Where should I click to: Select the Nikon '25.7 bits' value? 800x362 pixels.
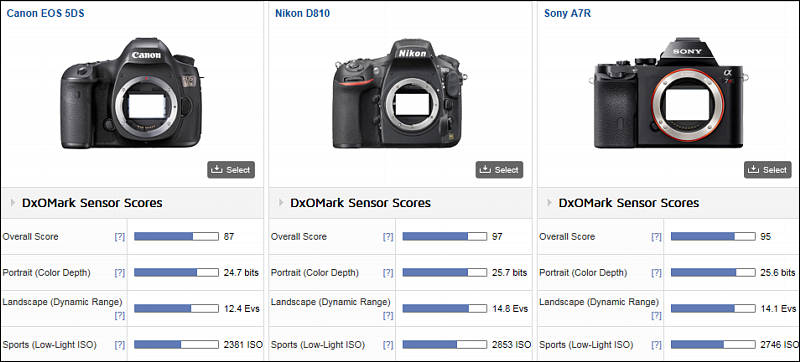510,273
